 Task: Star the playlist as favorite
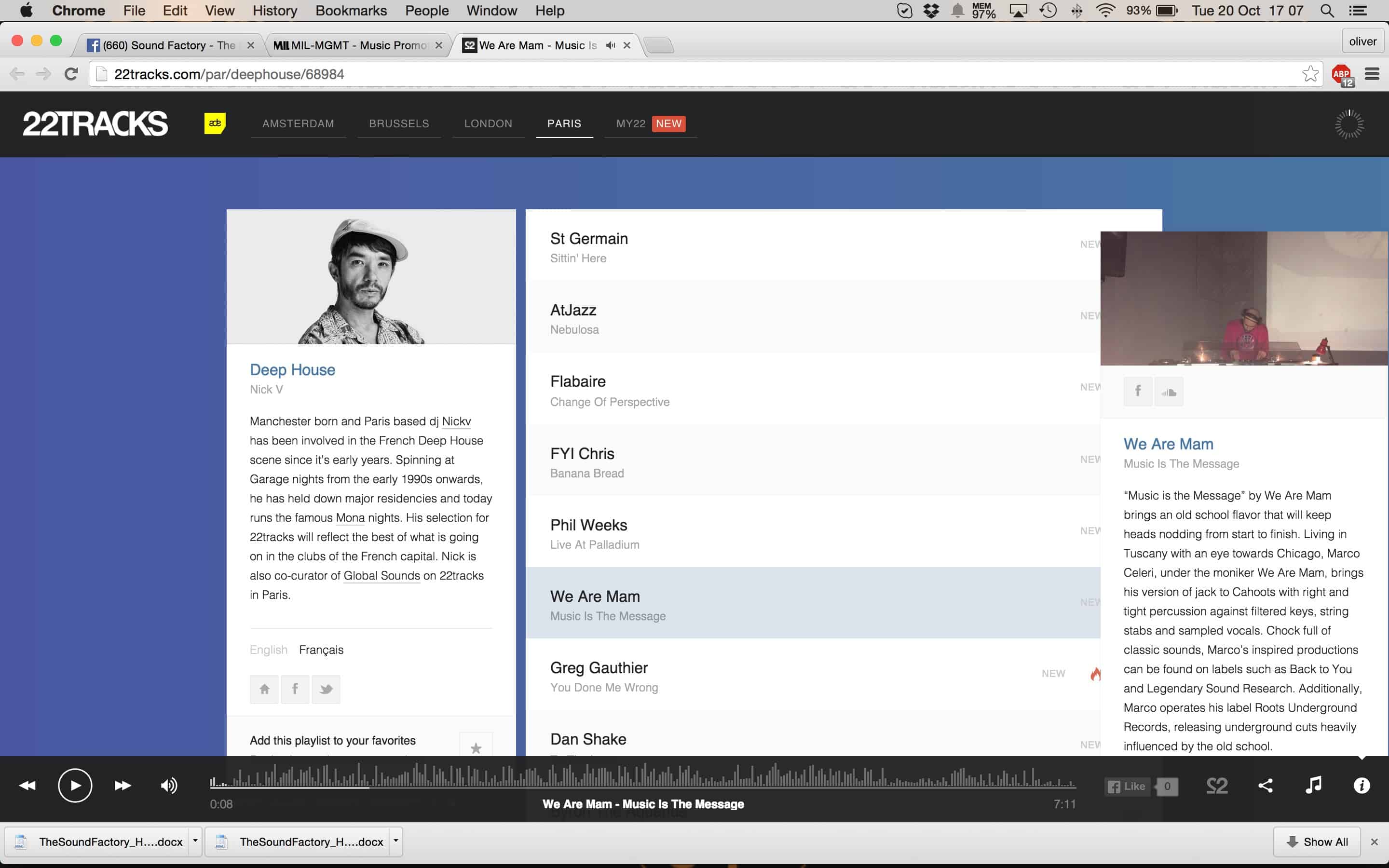(x=476, y=747)
